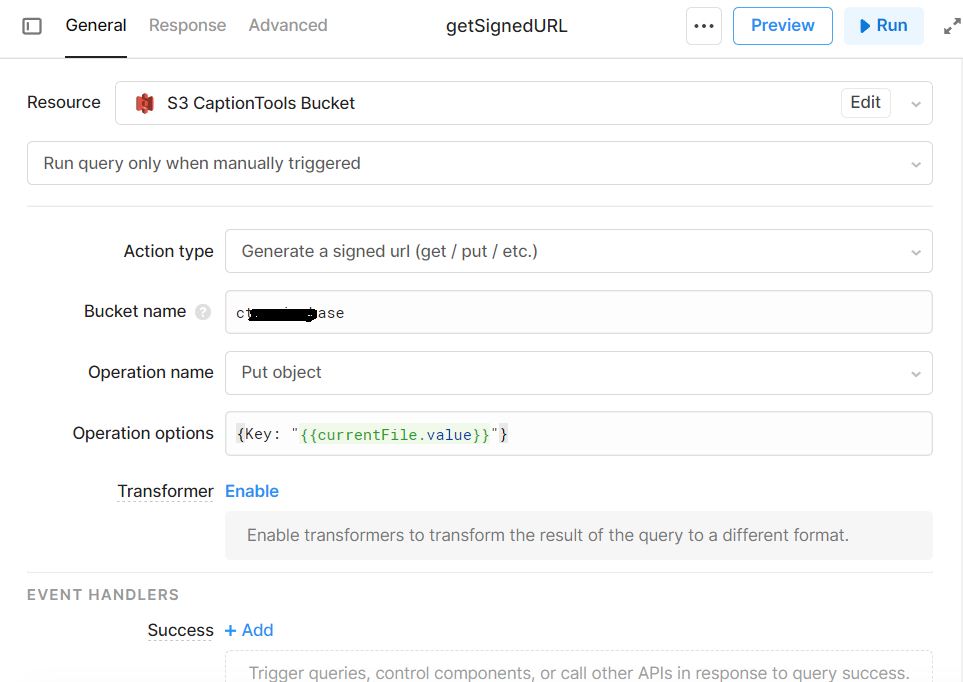
Task: Switch to the Response tab
Action: coord(187,25)
